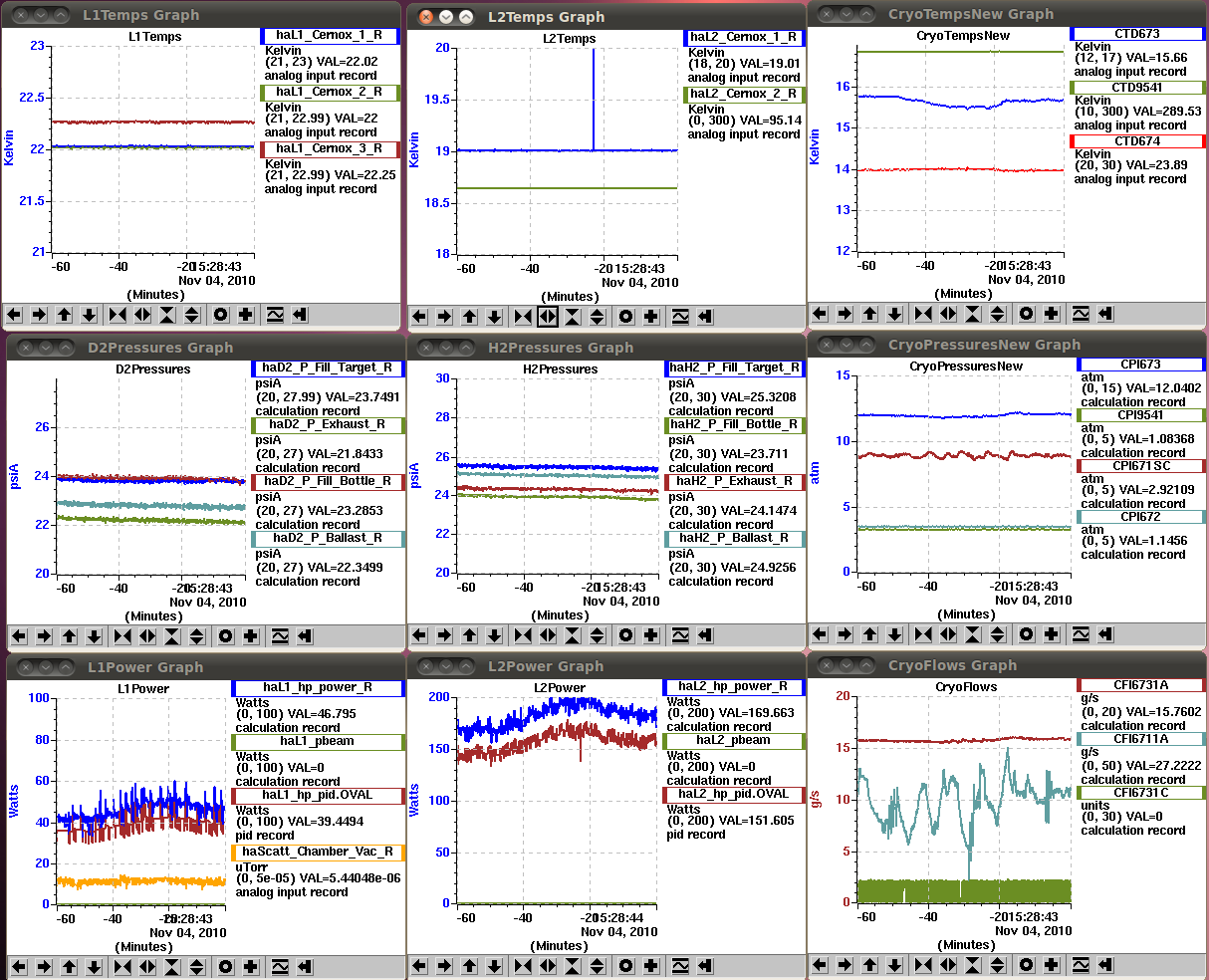The width and height of the screenshot is (1209, 980).
Task: Click the wave autoscale icon in CryoTempsNew toolbar
Action: coord(1081,314)
